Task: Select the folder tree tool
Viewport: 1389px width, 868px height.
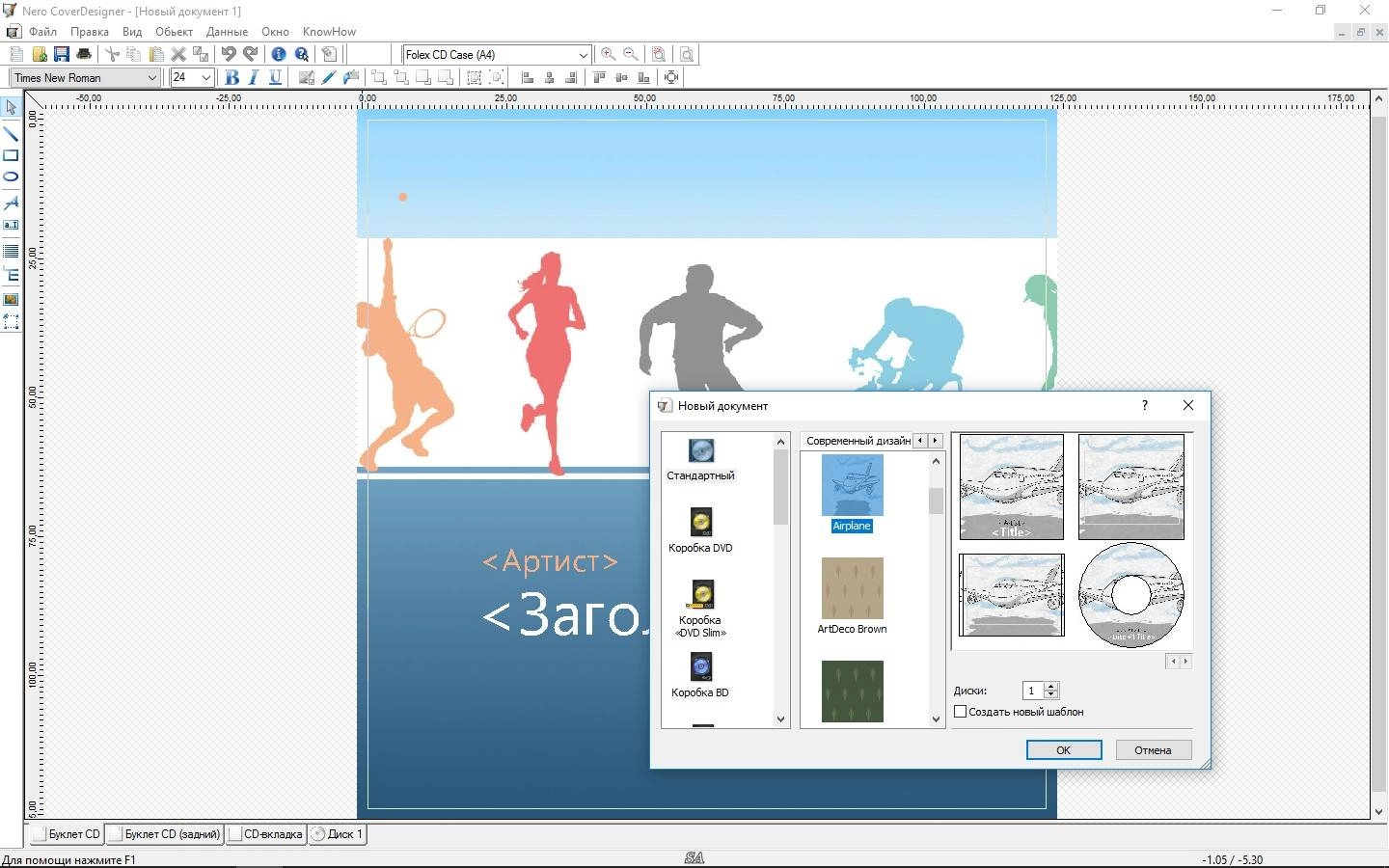Action: point(11,274)
